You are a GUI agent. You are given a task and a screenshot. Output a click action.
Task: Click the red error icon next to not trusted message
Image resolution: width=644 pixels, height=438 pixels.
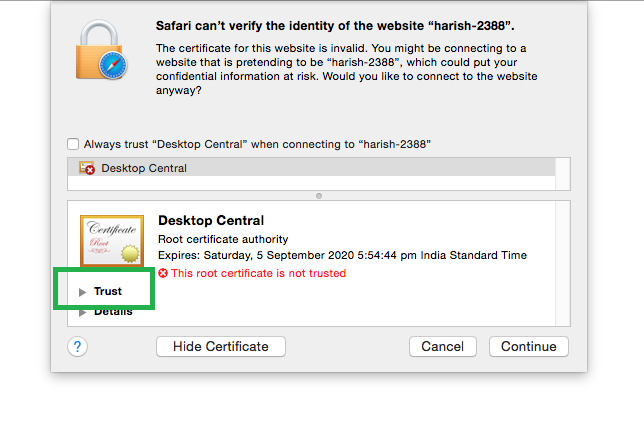click(163, 273)
